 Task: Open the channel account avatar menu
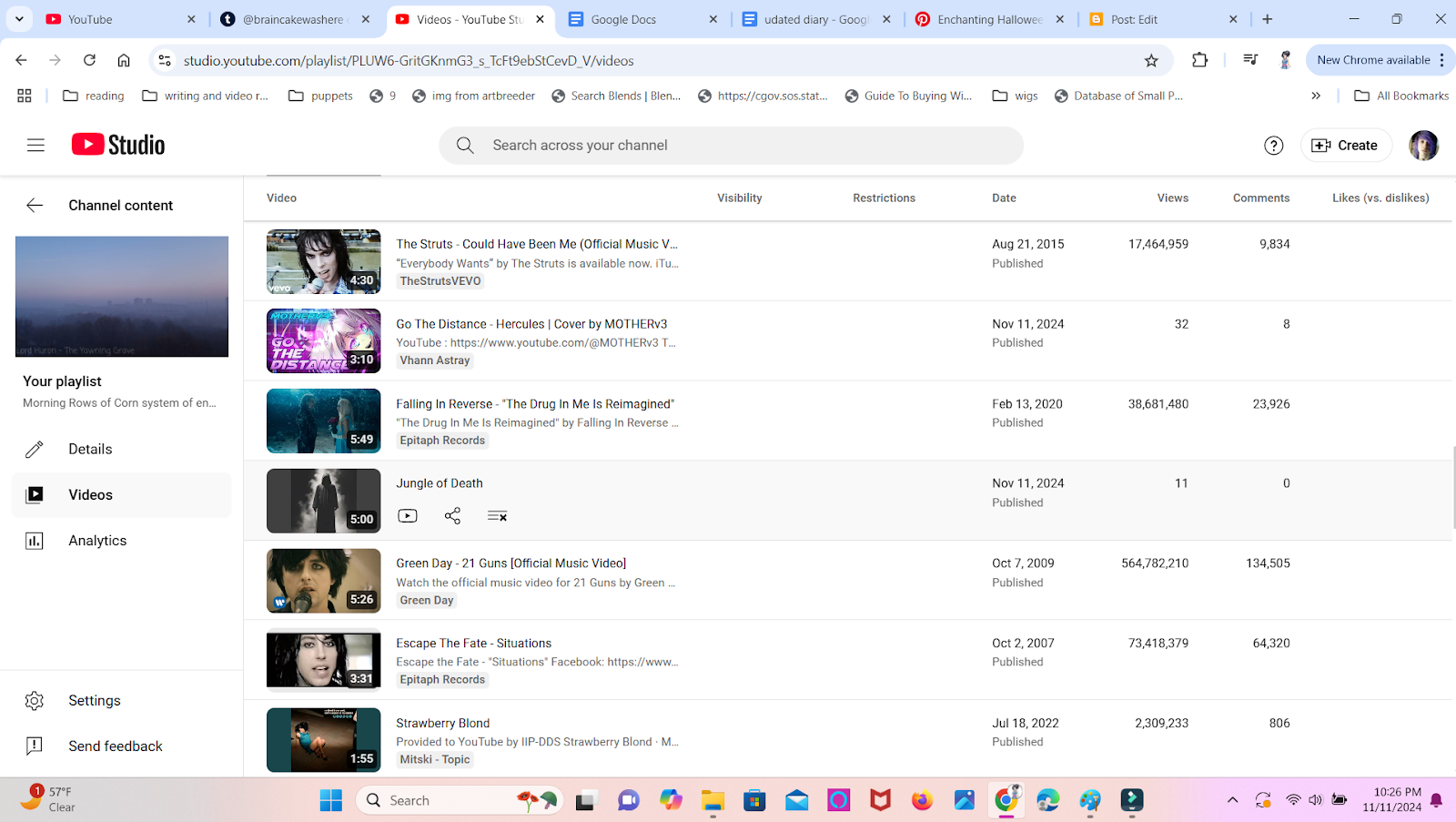coord(1423,146)
